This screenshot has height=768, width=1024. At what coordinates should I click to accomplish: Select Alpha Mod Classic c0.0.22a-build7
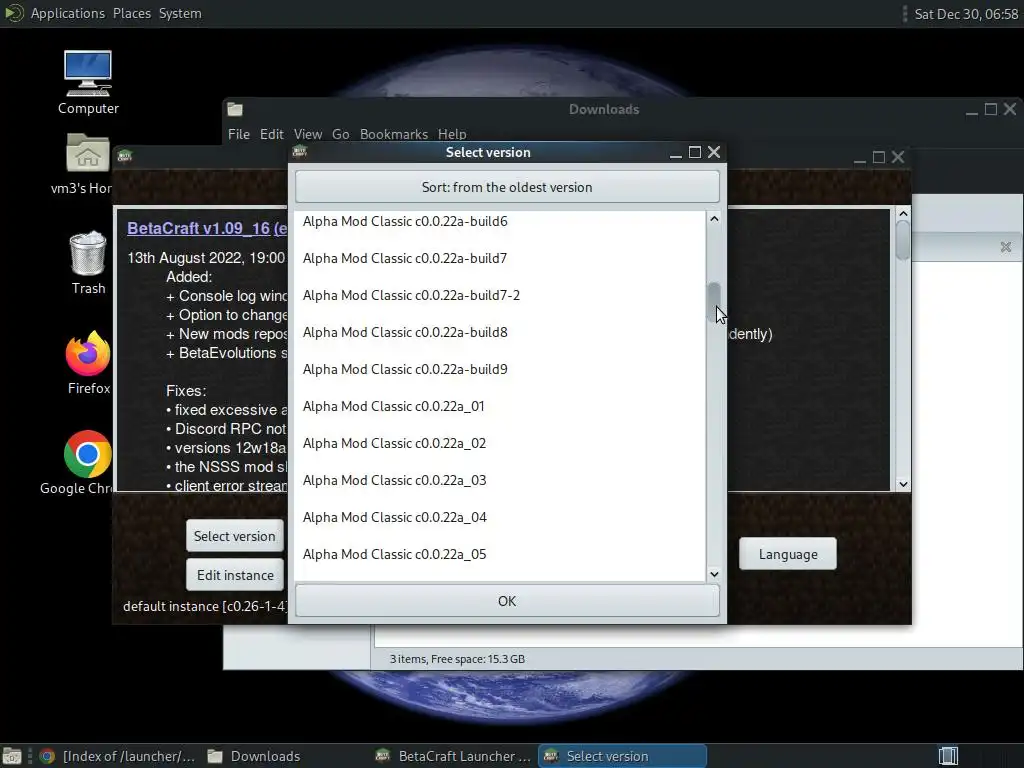(500, 258)
